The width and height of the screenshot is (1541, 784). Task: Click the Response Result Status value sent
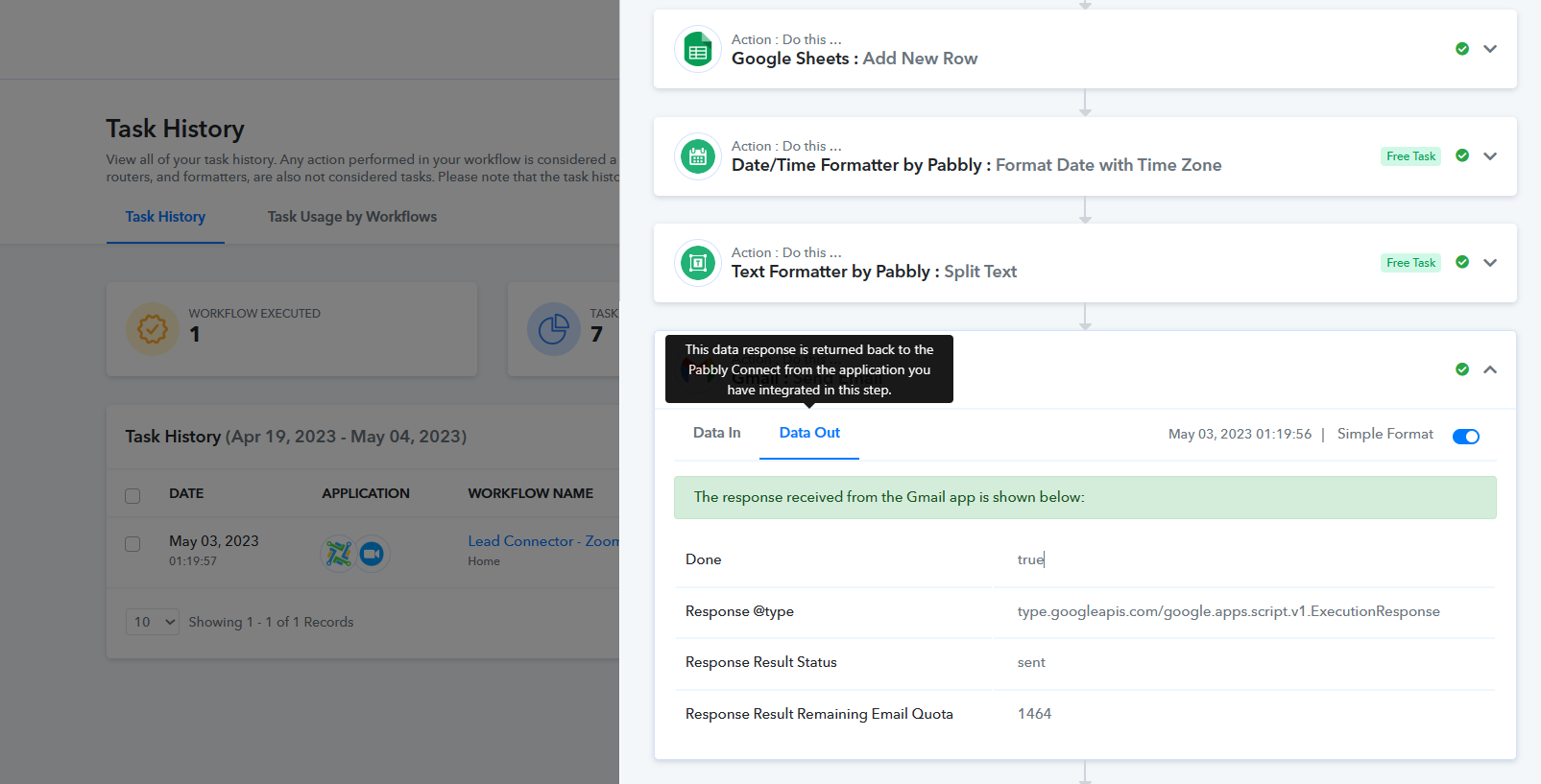1031,662
